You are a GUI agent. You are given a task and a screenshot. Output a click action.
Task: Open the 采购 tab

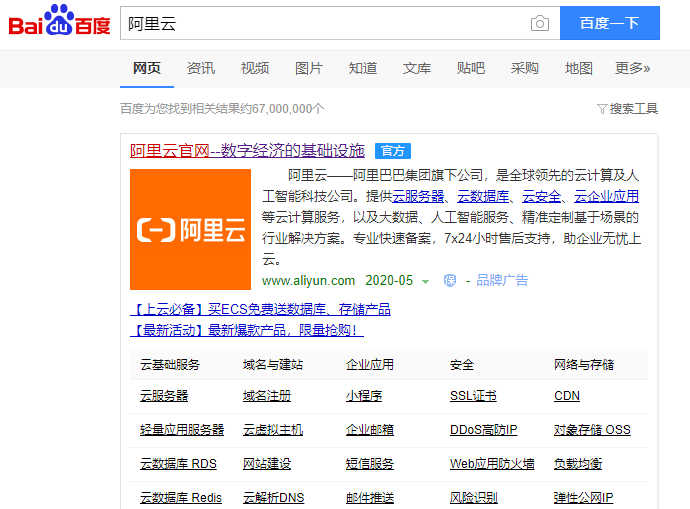pos(525,68)
